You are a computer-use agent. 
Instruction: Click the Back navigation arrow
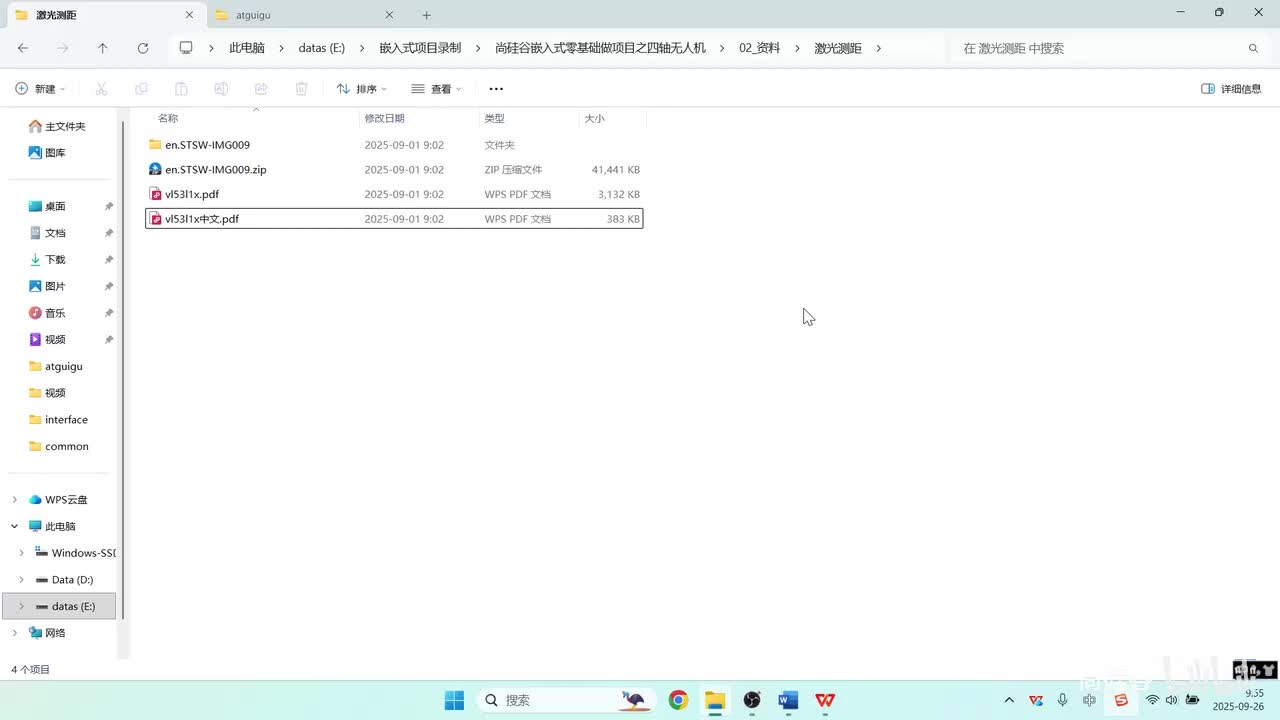[x=23, y=48]
